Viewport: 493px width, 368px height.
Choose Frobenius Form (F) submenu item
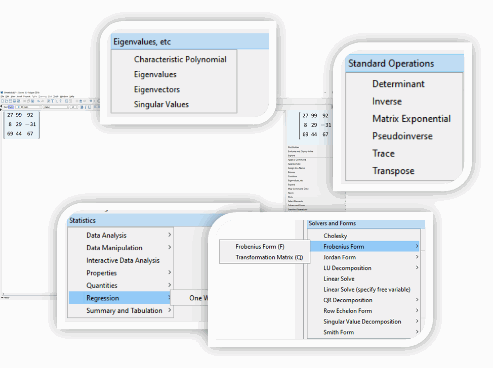[260, 247]
